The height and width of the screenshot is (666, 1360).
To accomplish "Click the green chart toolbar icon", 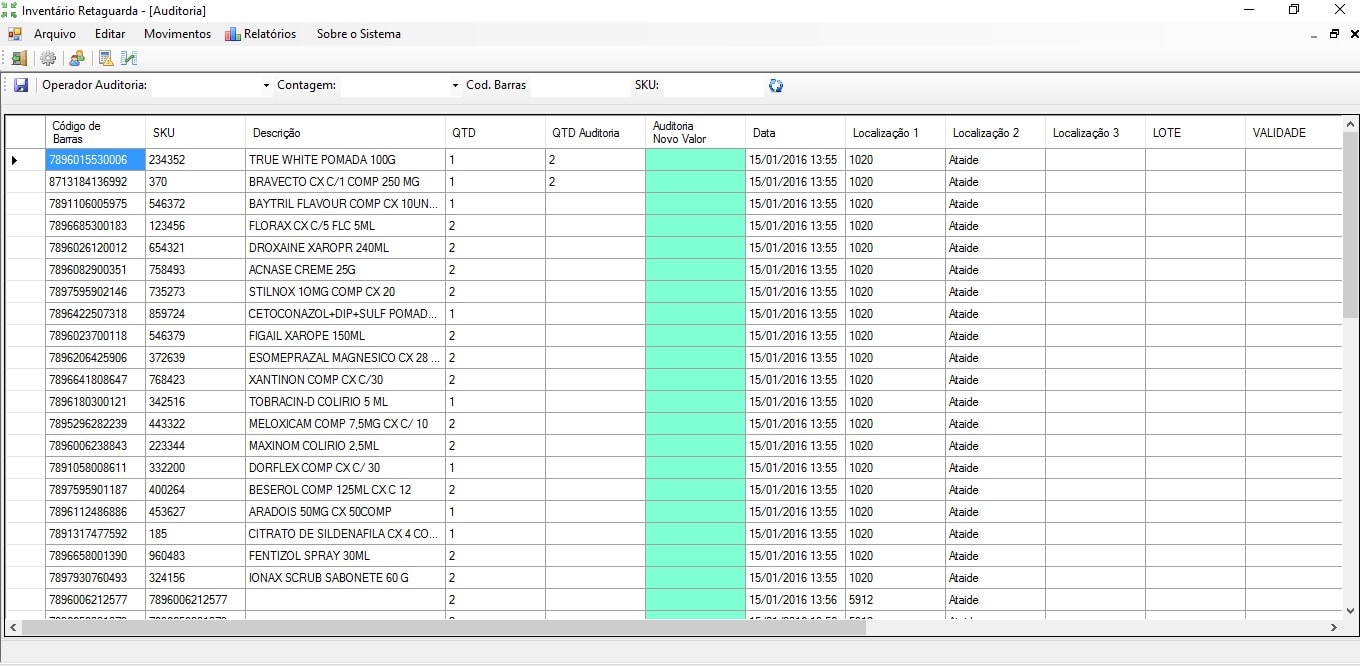I will (x=129, y=59).
